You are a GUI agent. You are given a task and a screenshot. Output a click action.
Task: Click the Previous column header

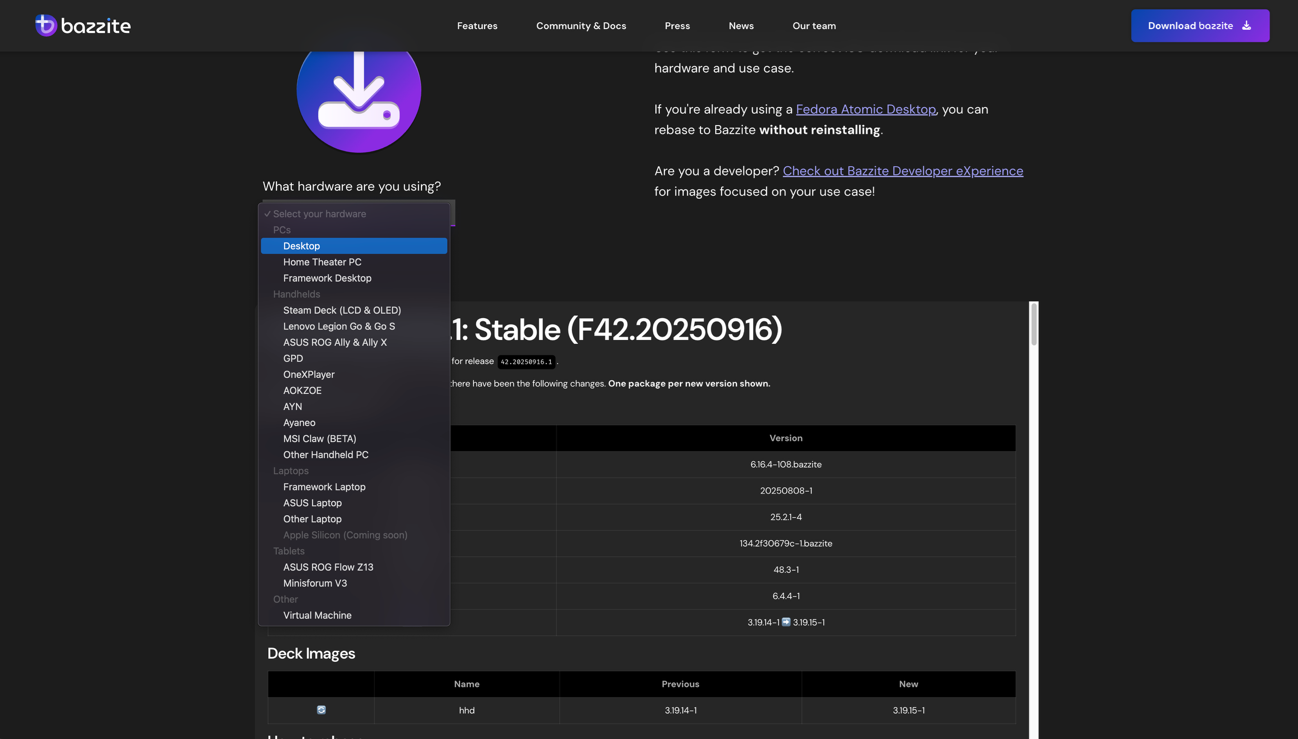(x=680, y=684)
